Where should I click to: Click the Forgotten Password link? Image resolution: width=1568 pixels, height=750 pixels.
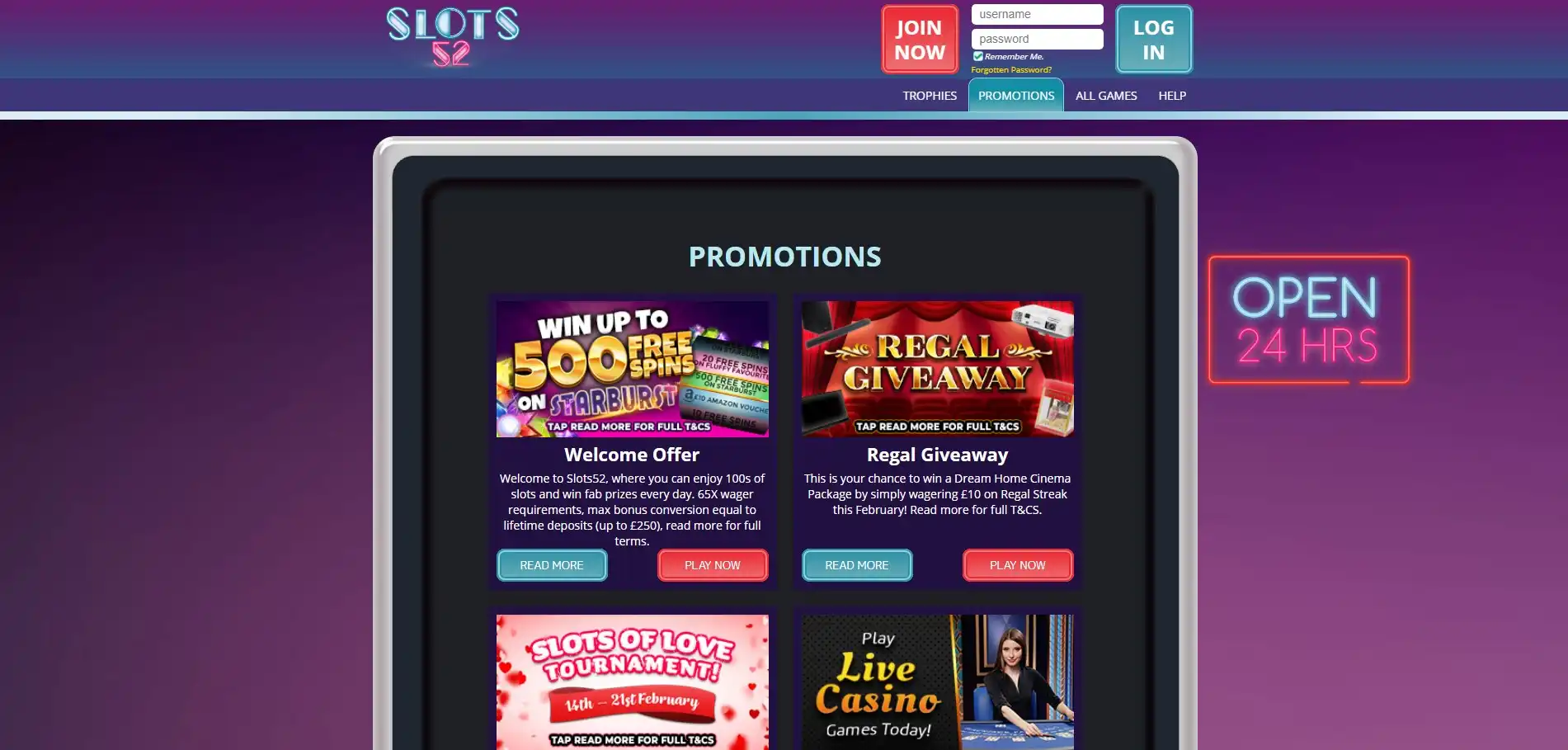[x=1011, y=70]
